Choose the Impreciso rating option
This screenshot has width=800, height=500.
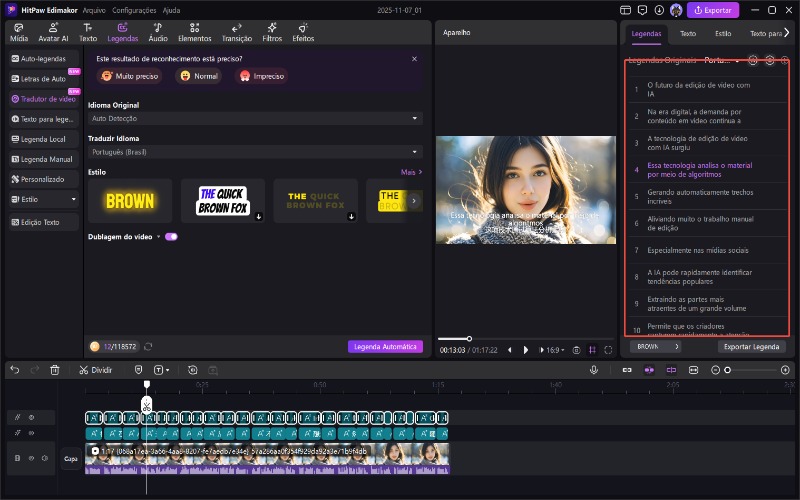[x=262, y=76]
